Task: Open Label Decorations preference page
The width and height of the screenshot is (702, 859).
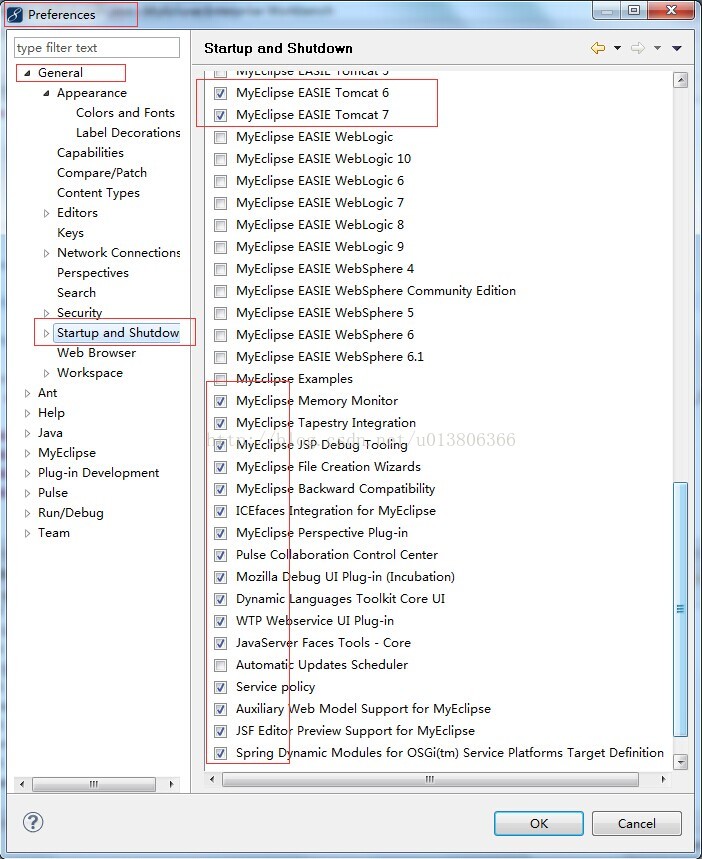Action: coord(128,133)
